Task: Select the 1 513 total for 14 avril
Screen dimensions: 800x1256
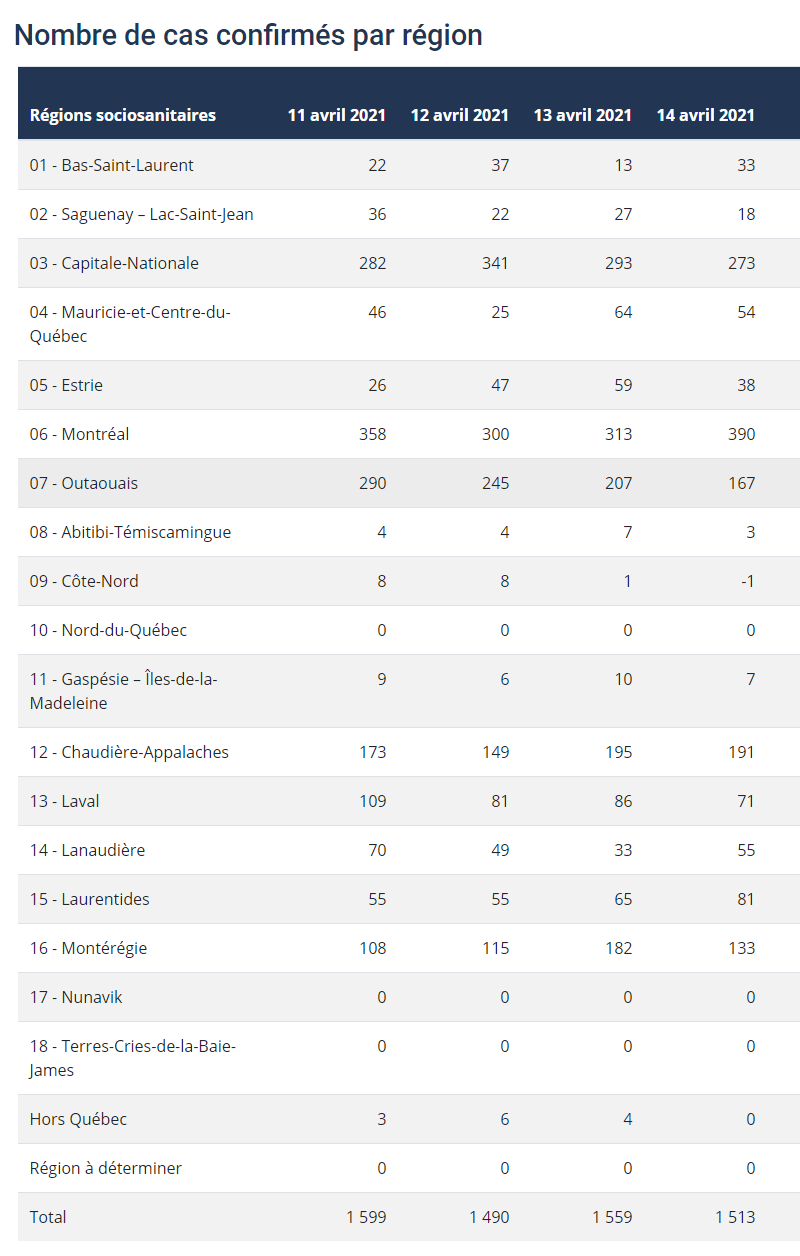Action: 735,1217
